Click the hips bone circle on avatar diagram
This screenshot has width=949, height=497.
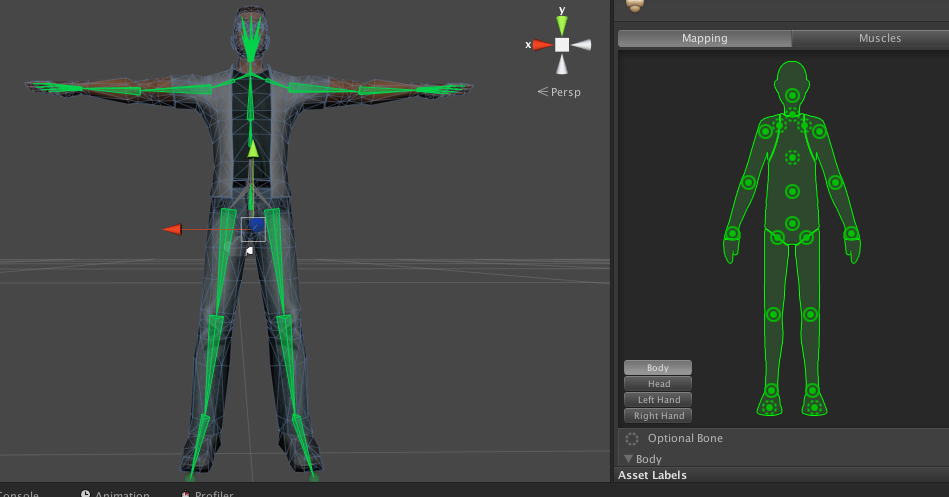click(792, 223)
